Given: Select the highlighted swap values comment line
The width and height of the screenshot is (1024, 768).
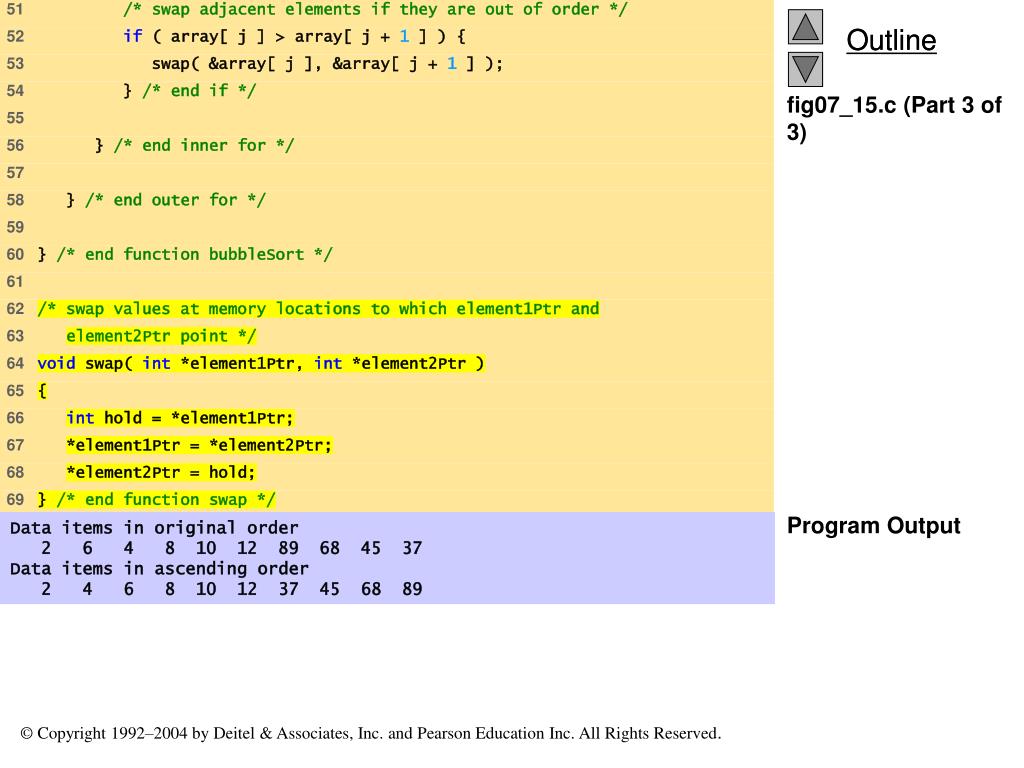Looking at the screenshot, I should pyautogui.click(x=319, y=309).
